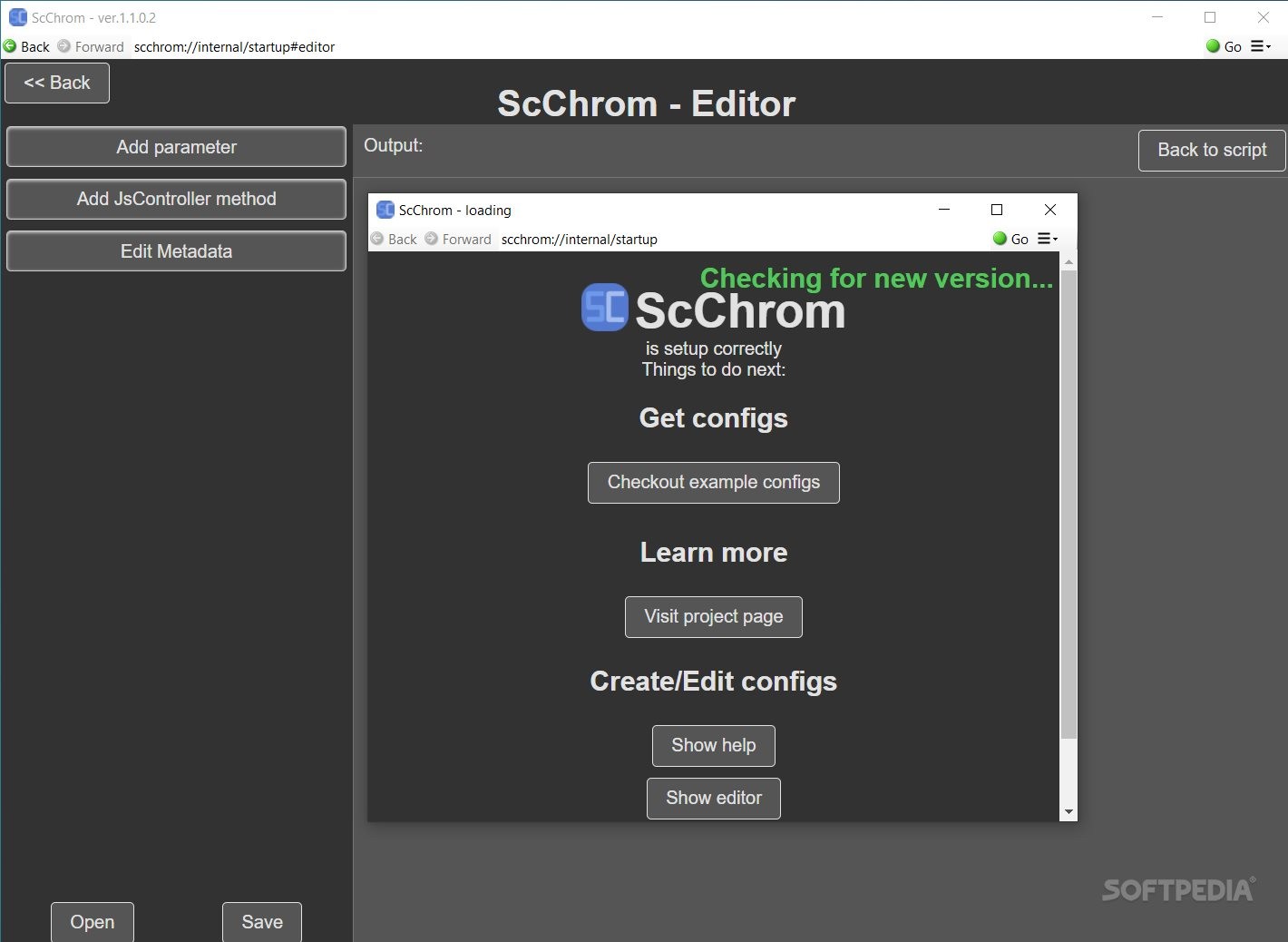Click the Show editor button
Viewport: 1288px width, 942px height.
pos(714,799)
